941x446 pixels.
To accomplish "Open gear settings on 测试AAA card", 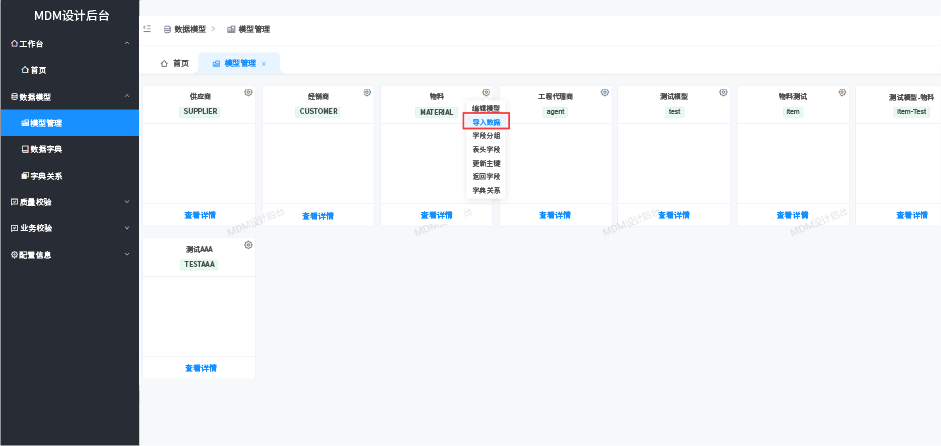I will [x=248, y=245].
